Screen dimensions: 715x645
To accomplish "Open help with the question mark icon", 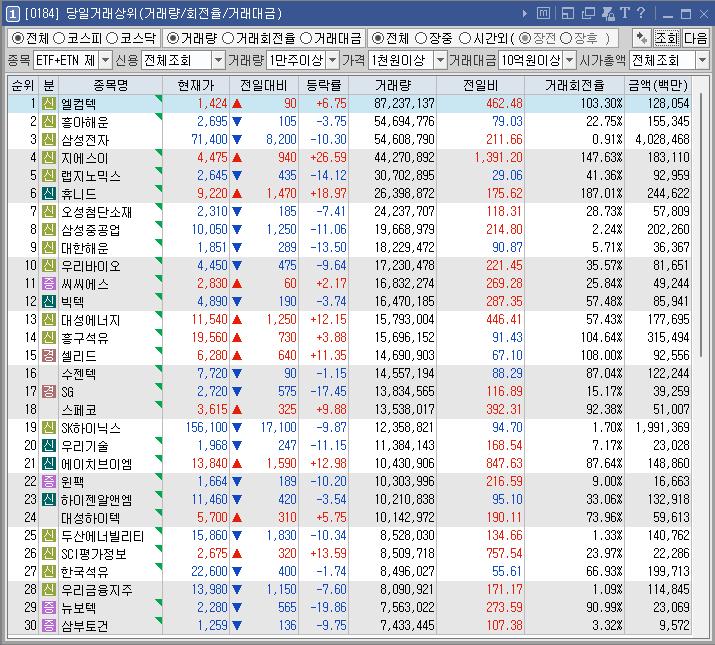I will [641, 13].
